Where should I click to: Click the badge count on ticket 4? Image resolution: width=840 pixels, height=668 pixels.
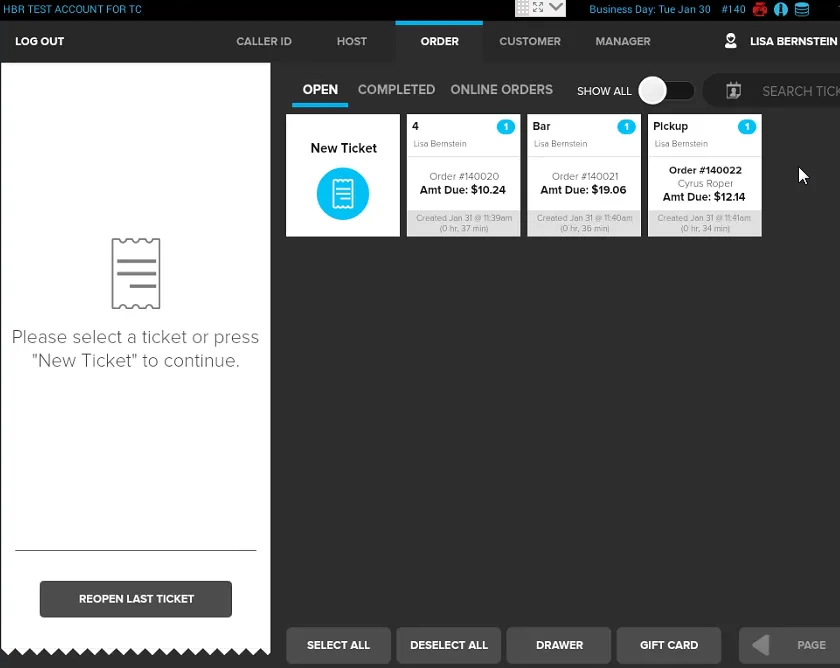pos(506,127)
